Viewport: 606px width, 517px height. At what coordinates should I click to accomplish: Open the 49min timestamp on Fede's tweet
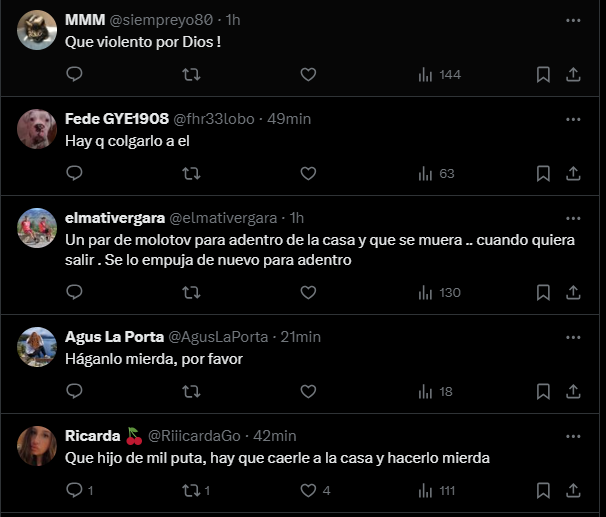click(290, 119)
